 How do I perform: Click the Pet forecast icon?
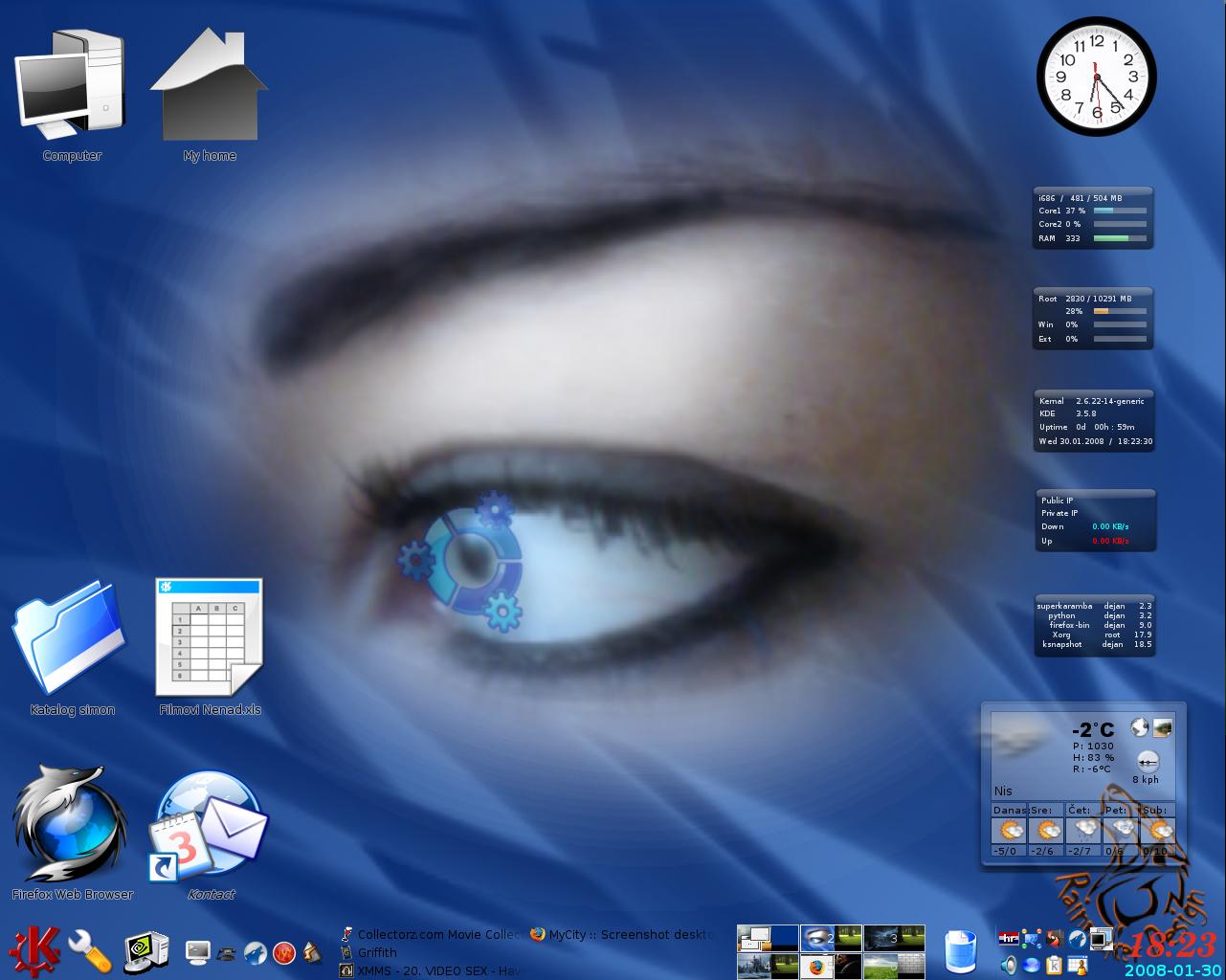(x=1121, y=830)
